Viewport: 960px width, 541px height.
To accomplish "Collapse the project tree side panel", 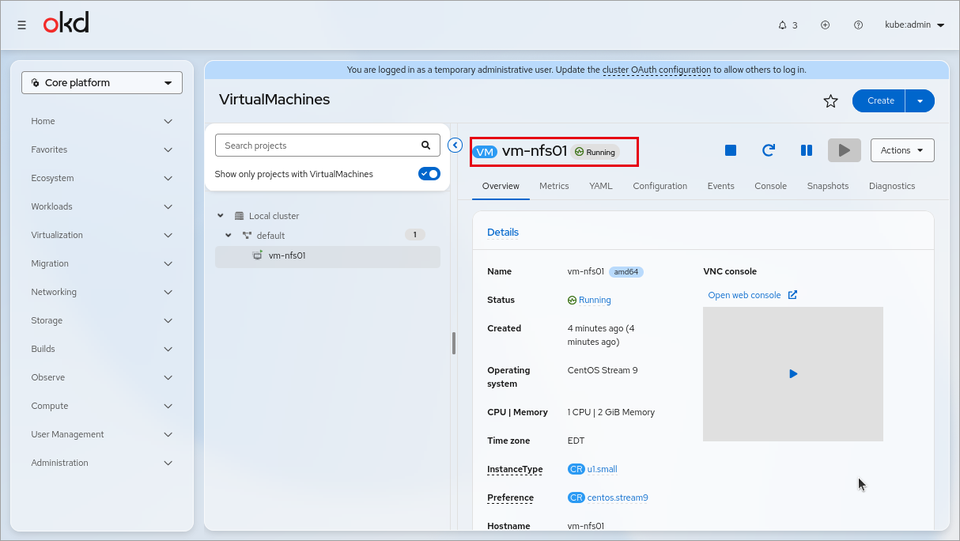I will coord(455,145).
